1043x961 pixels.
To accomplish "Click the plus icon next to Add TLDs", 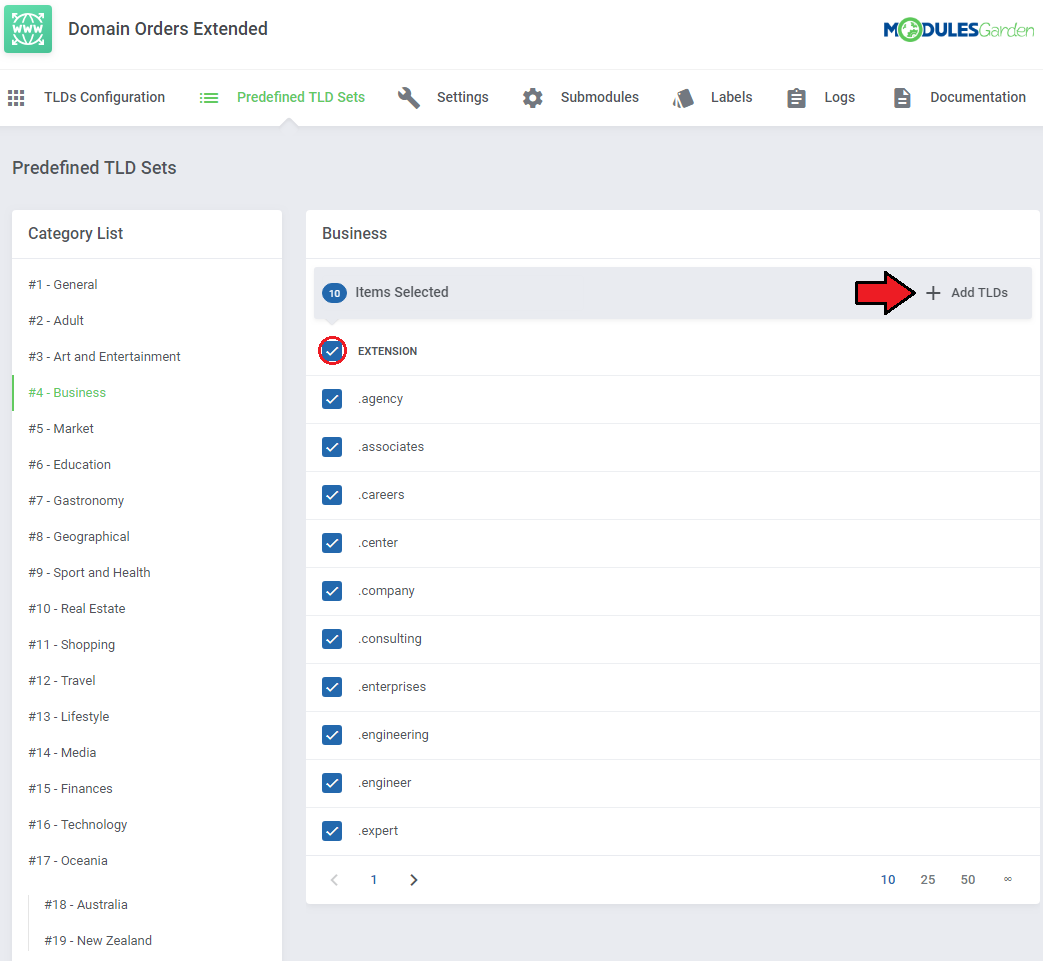I will coord(933,293).
